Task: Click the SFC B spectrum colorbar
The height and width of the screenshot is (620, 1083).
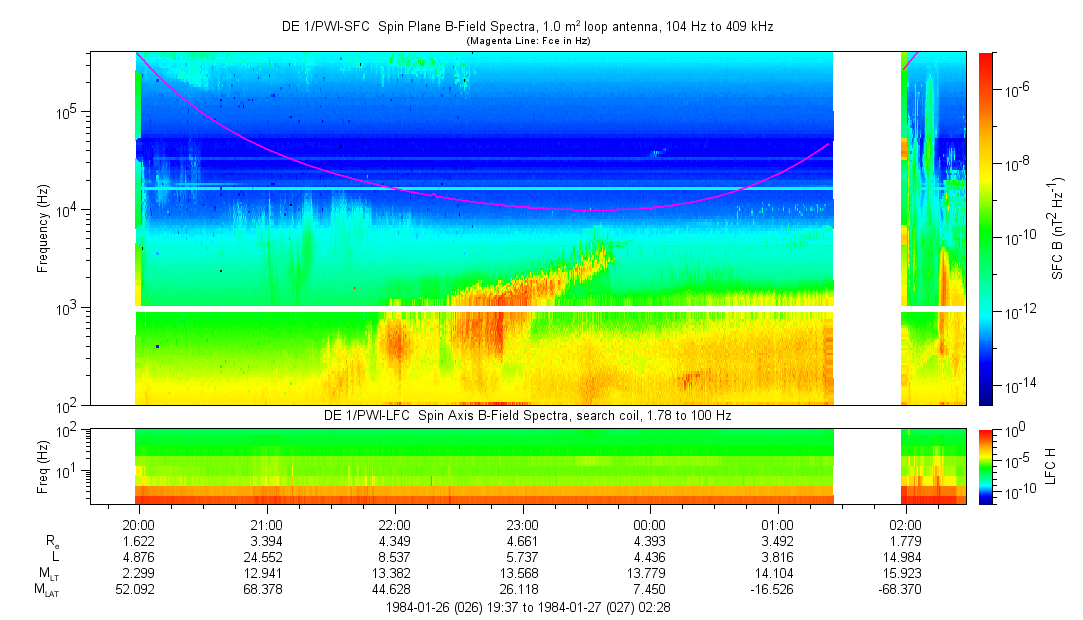Action: tap(985, 228)
